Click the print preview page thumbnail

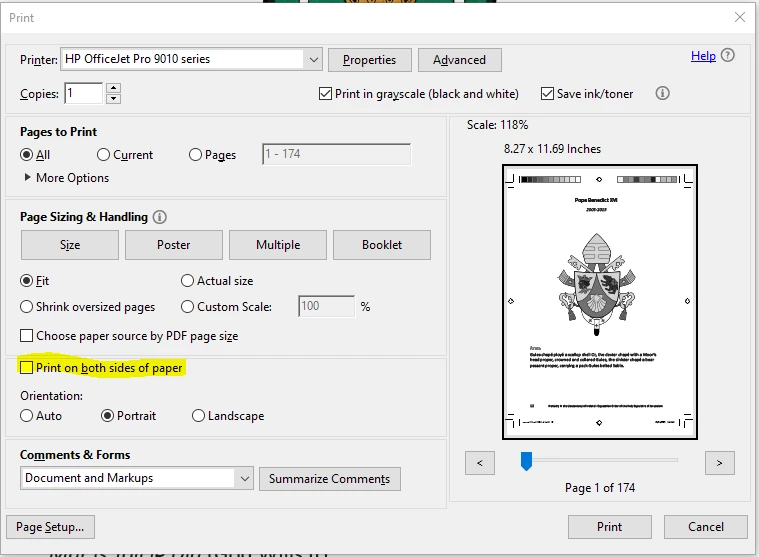(600, 302)
